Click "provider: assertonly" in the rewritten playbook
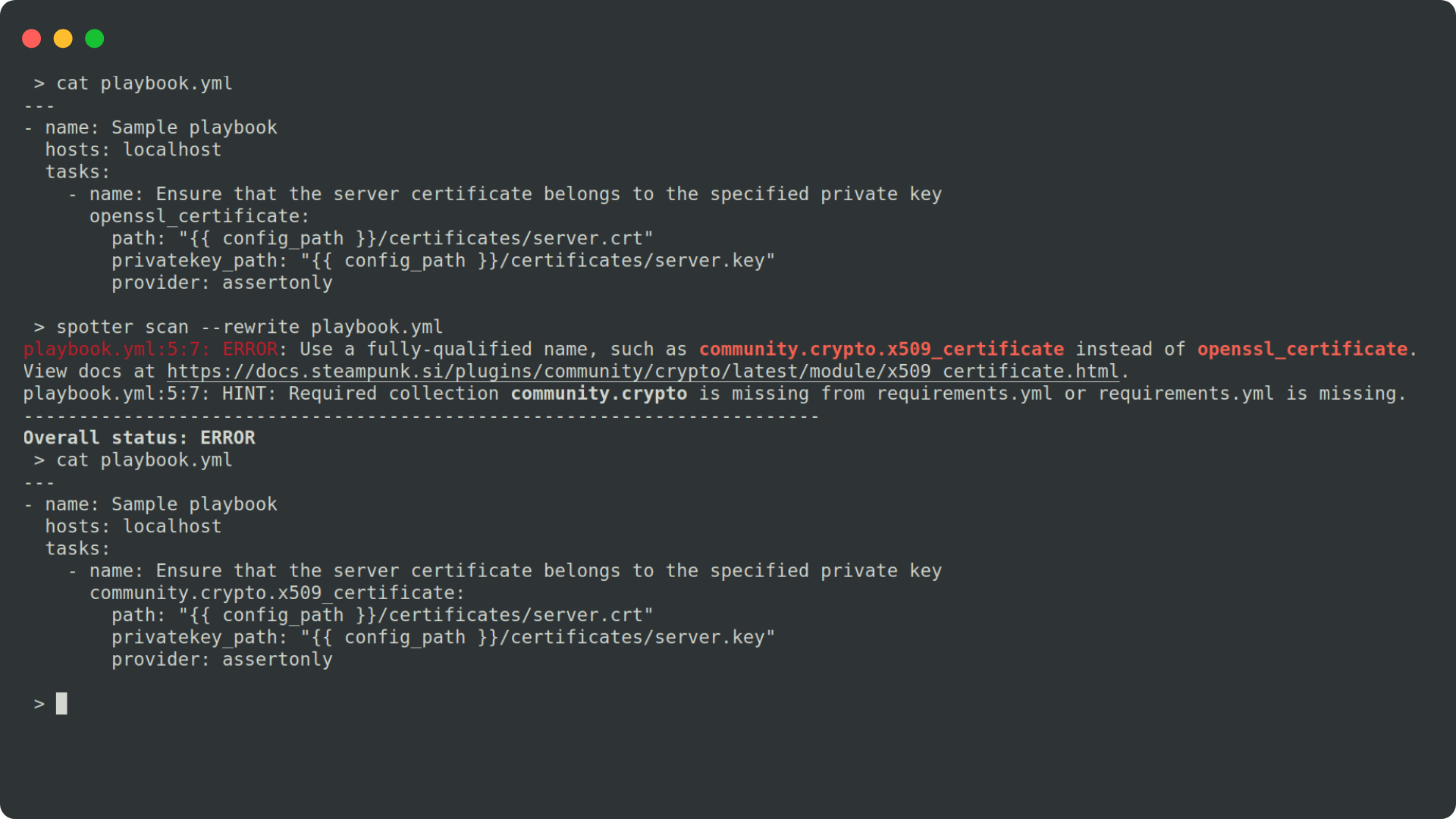 pyautogui.click(x=221, y=660)
